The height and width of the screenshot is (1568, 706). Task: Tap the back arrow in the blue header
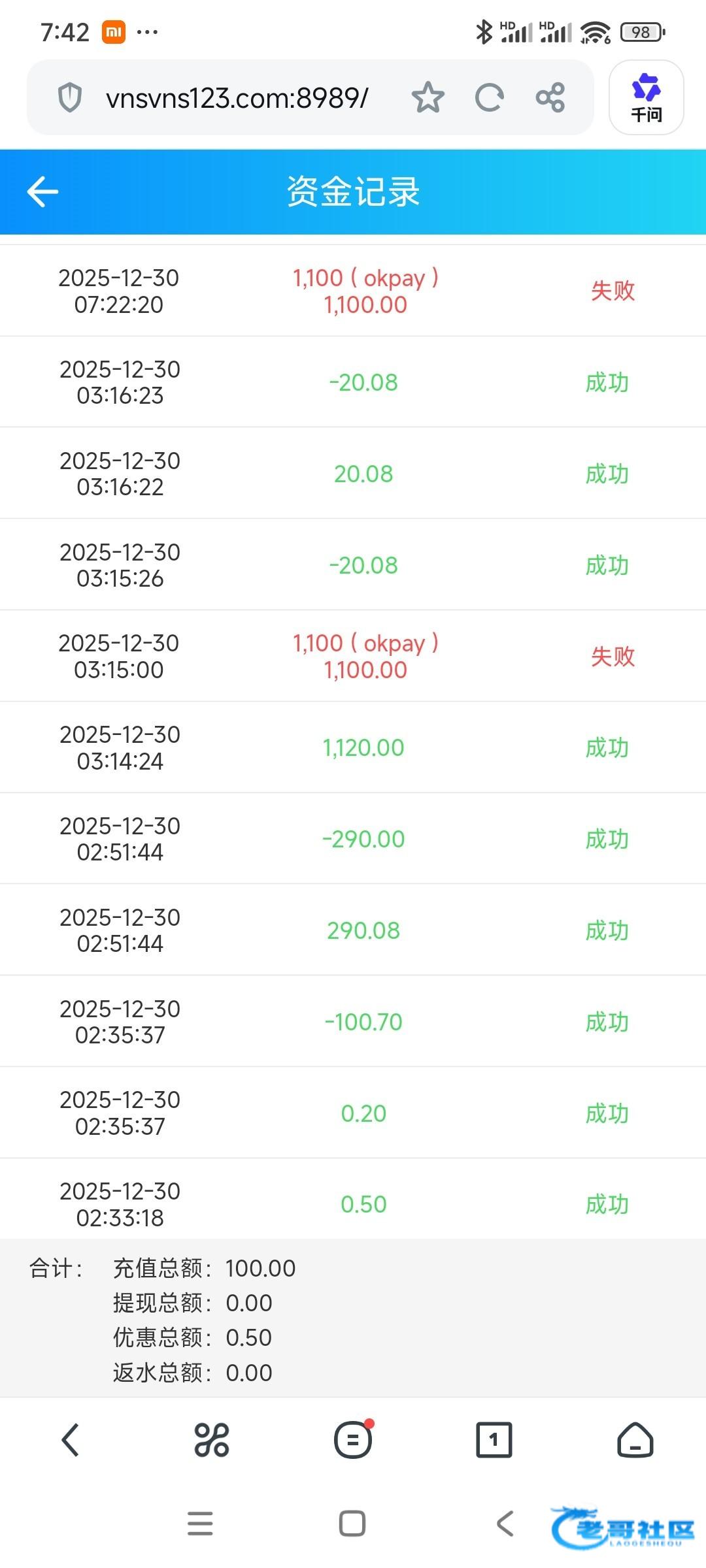[x=43, y=191]
